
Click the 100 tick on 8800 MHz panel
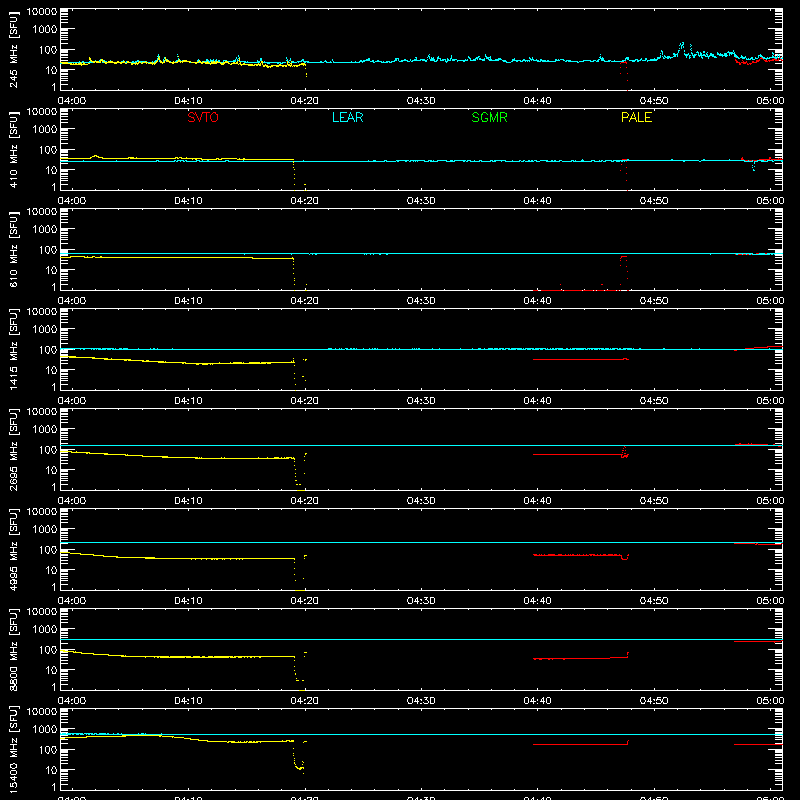point(48,650)
